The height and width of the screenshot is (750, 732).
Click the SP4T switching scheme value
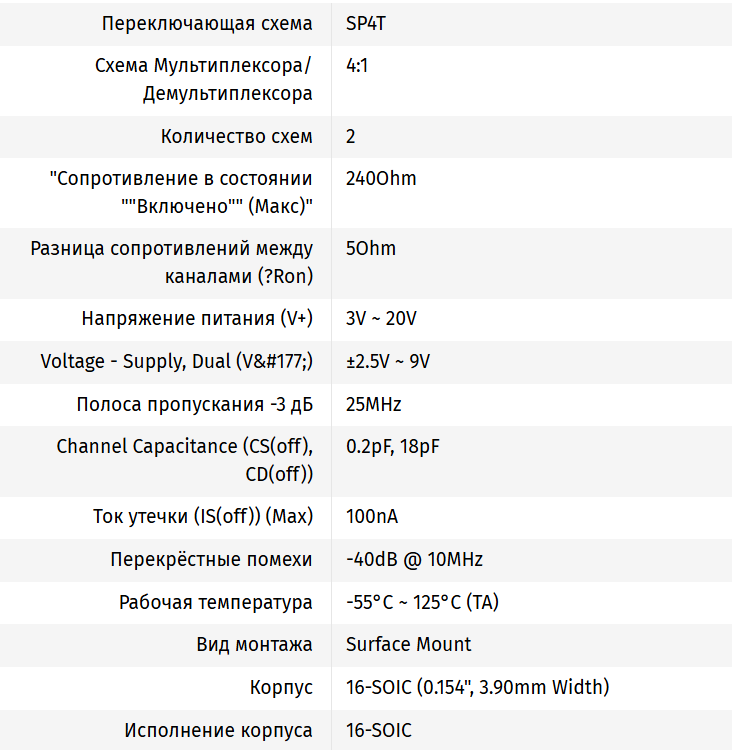365,24
